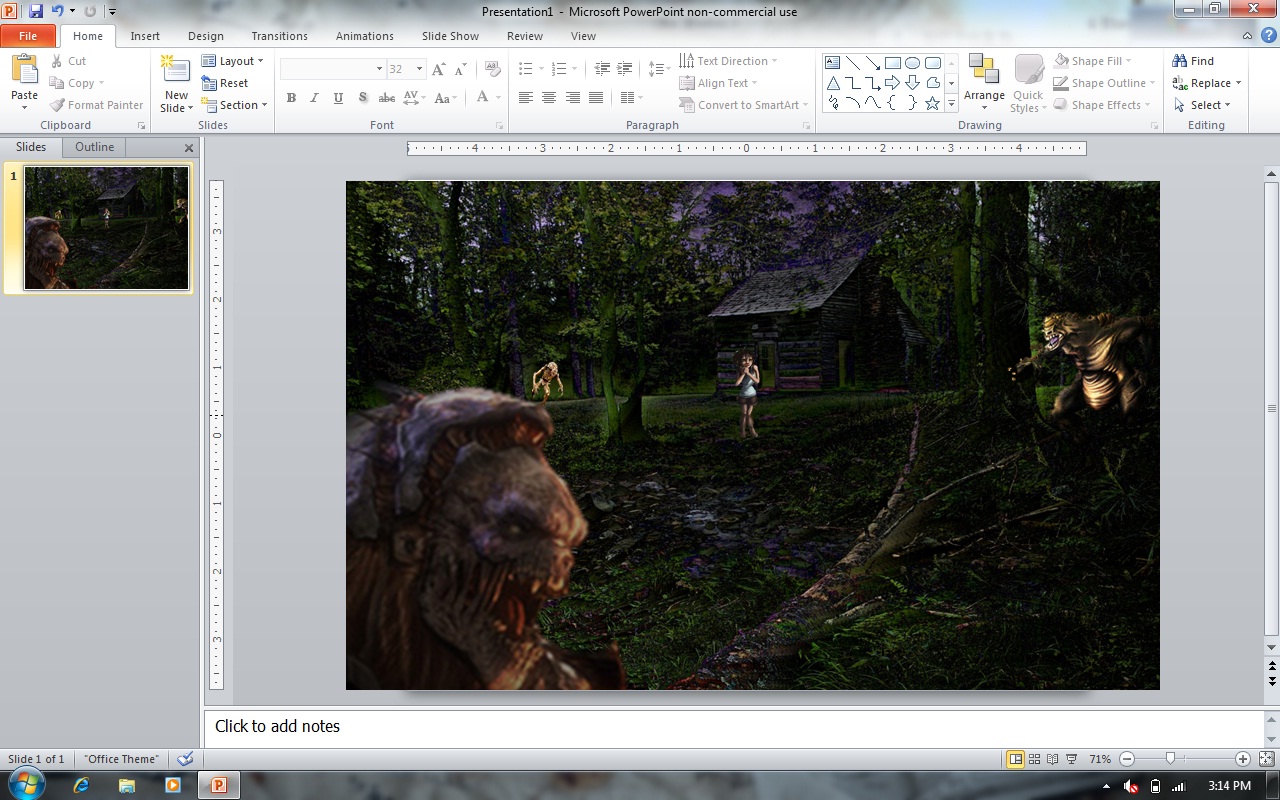Viewport: 1280px width, 800px height.
Task: Open the Arrange menu
Action: [984, 84]
